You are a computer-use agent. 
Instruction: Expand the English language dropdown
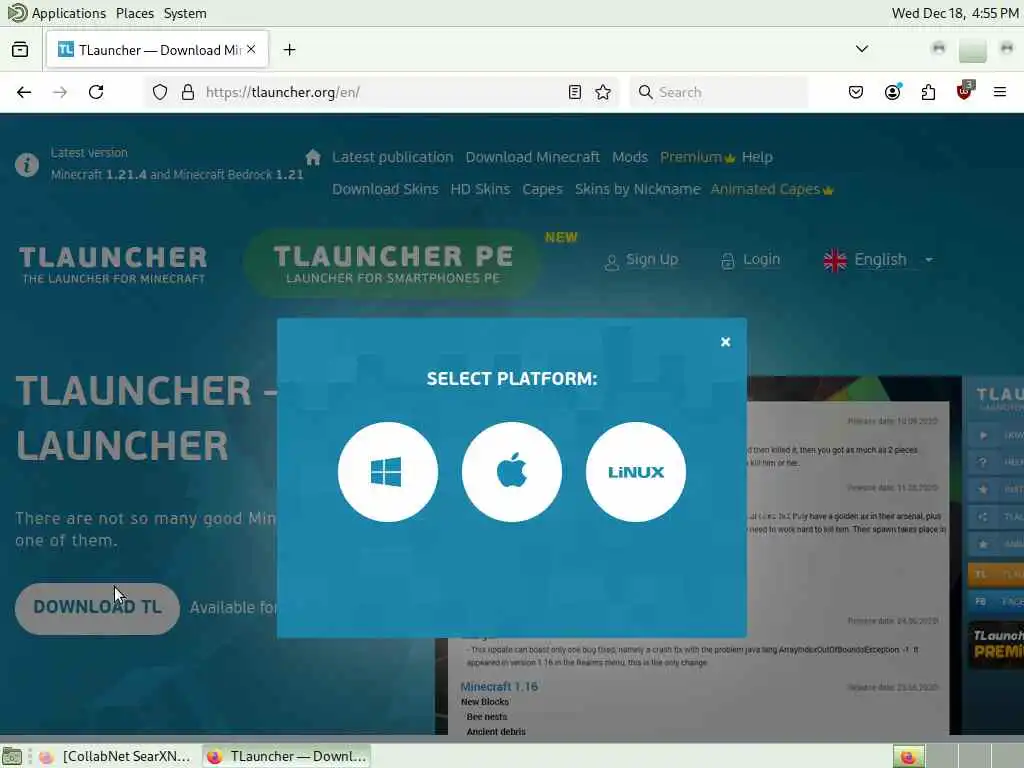(x=878, y=260)
